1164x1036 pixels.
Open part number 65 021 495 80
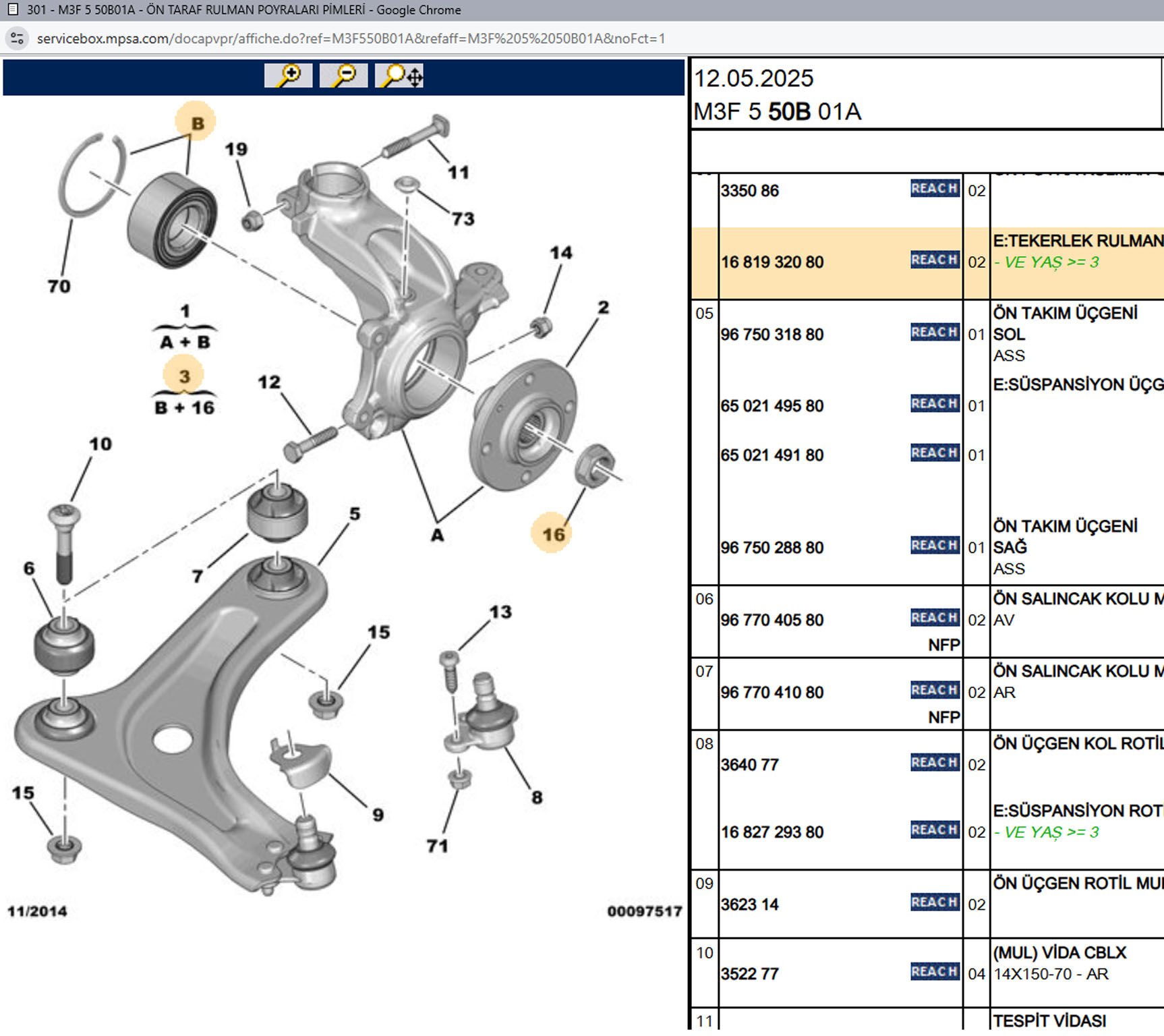pyautogui.click(x=772, y=406)
